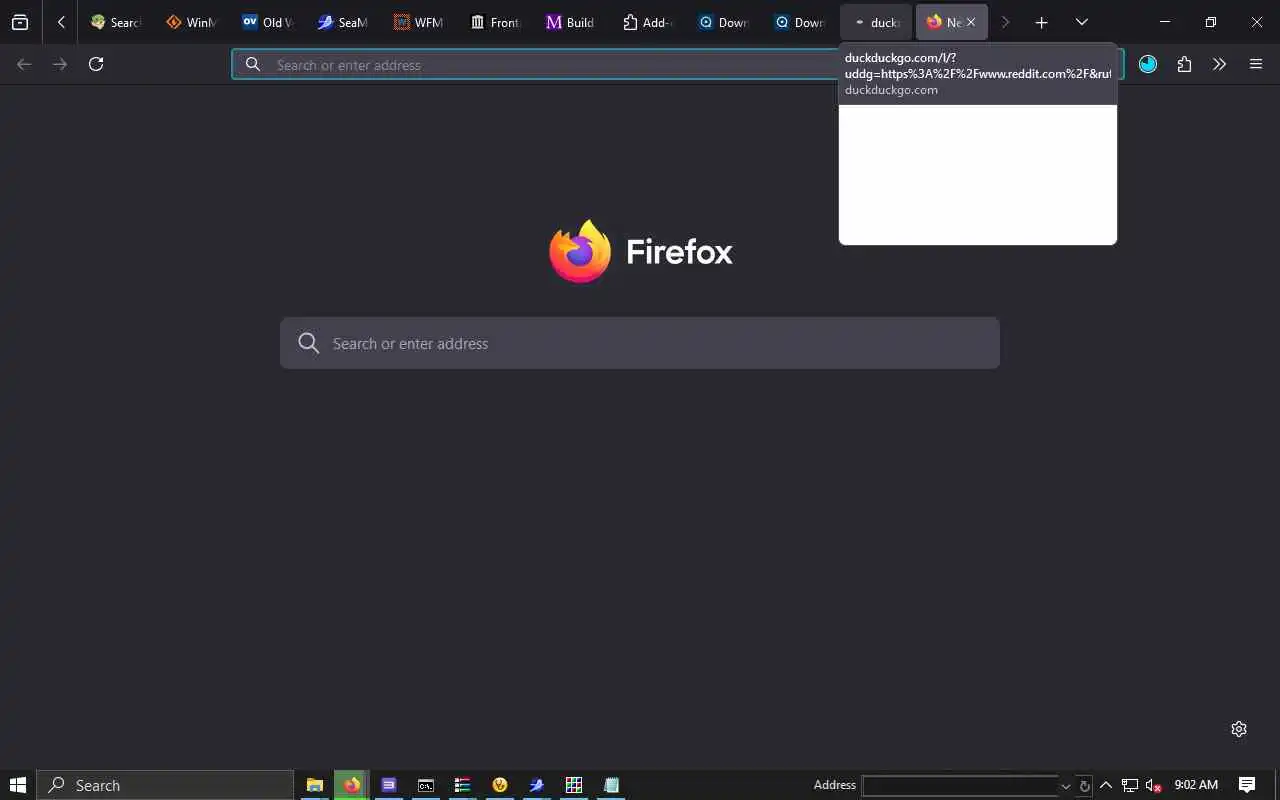Open Command Prompt from the taskbar
The image size is (1280, 800).
426,785
